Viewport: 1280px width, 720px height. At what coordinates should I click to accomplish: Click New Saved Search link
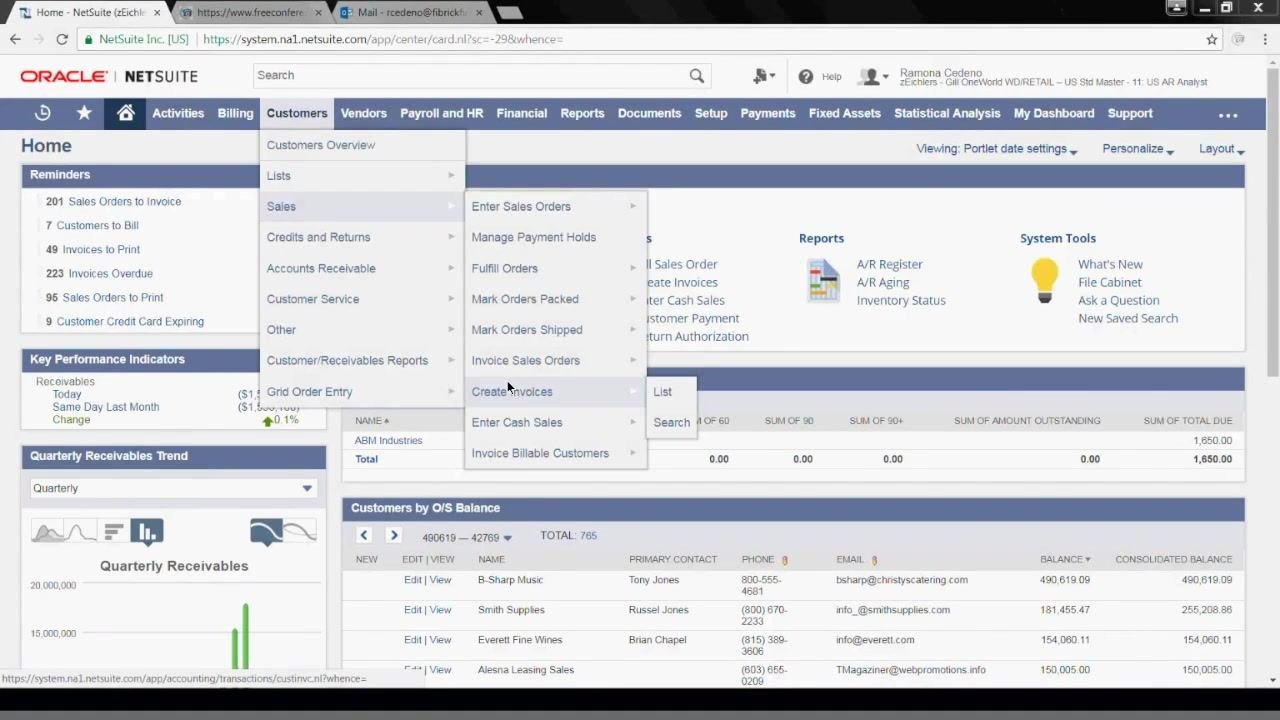coord(1128,318)
